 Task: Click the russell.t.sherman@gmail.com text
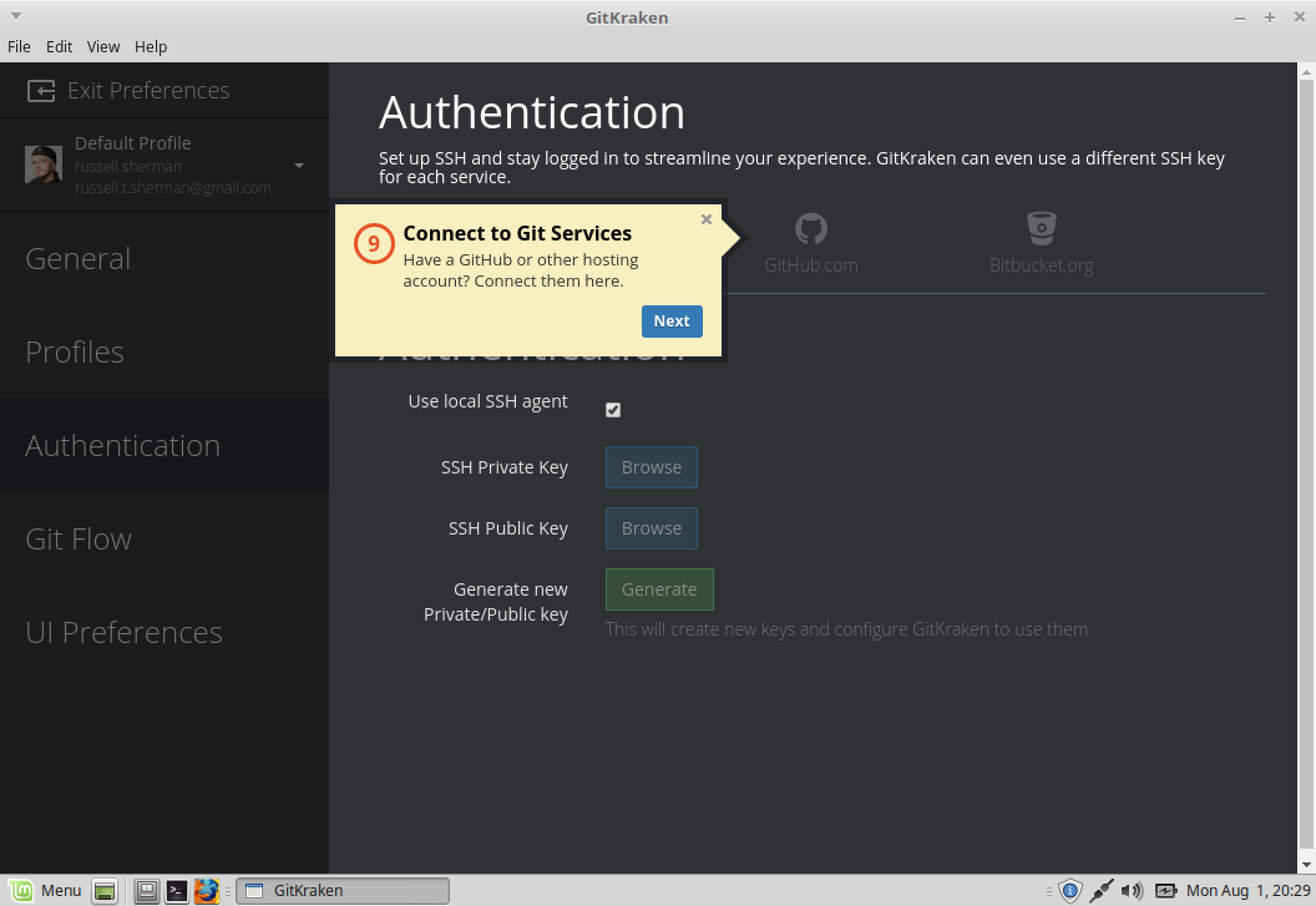click(x=173, y=188)
